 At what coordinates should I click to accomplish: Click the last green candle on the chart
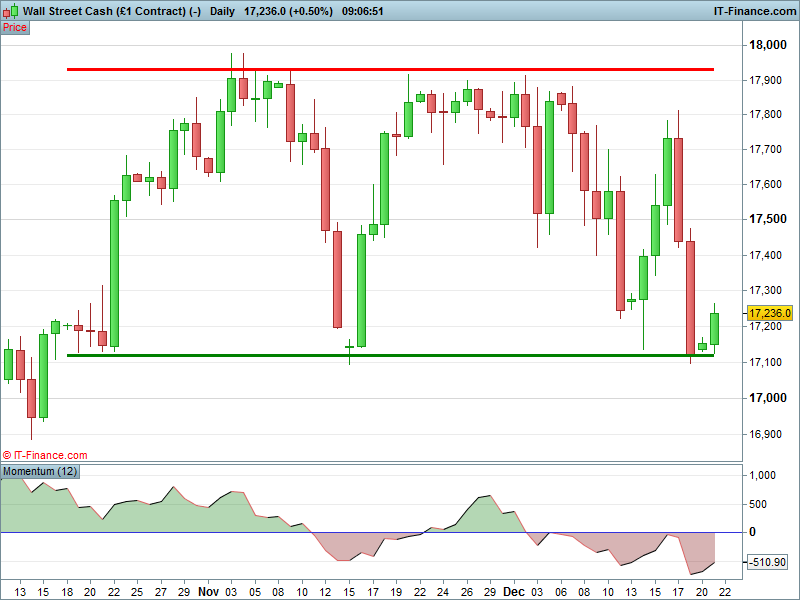pyautogui.click(x=715, y=328)
